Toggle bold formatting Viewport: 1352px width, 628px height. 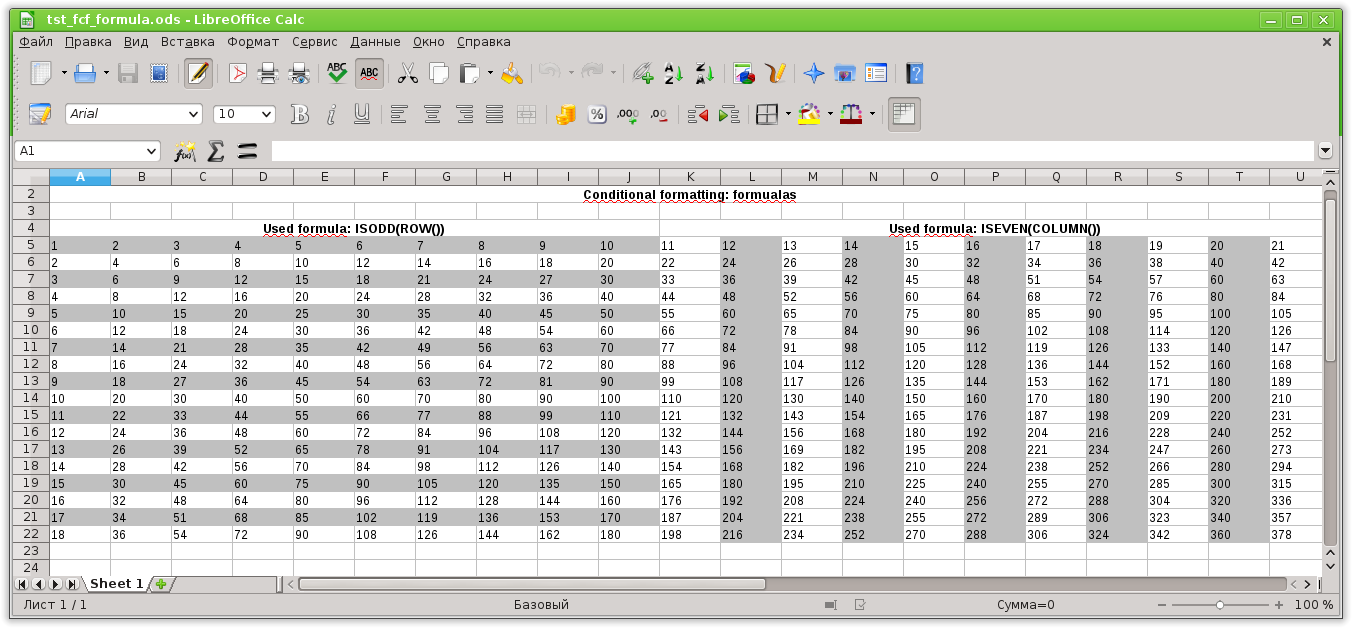pos(300,114)
